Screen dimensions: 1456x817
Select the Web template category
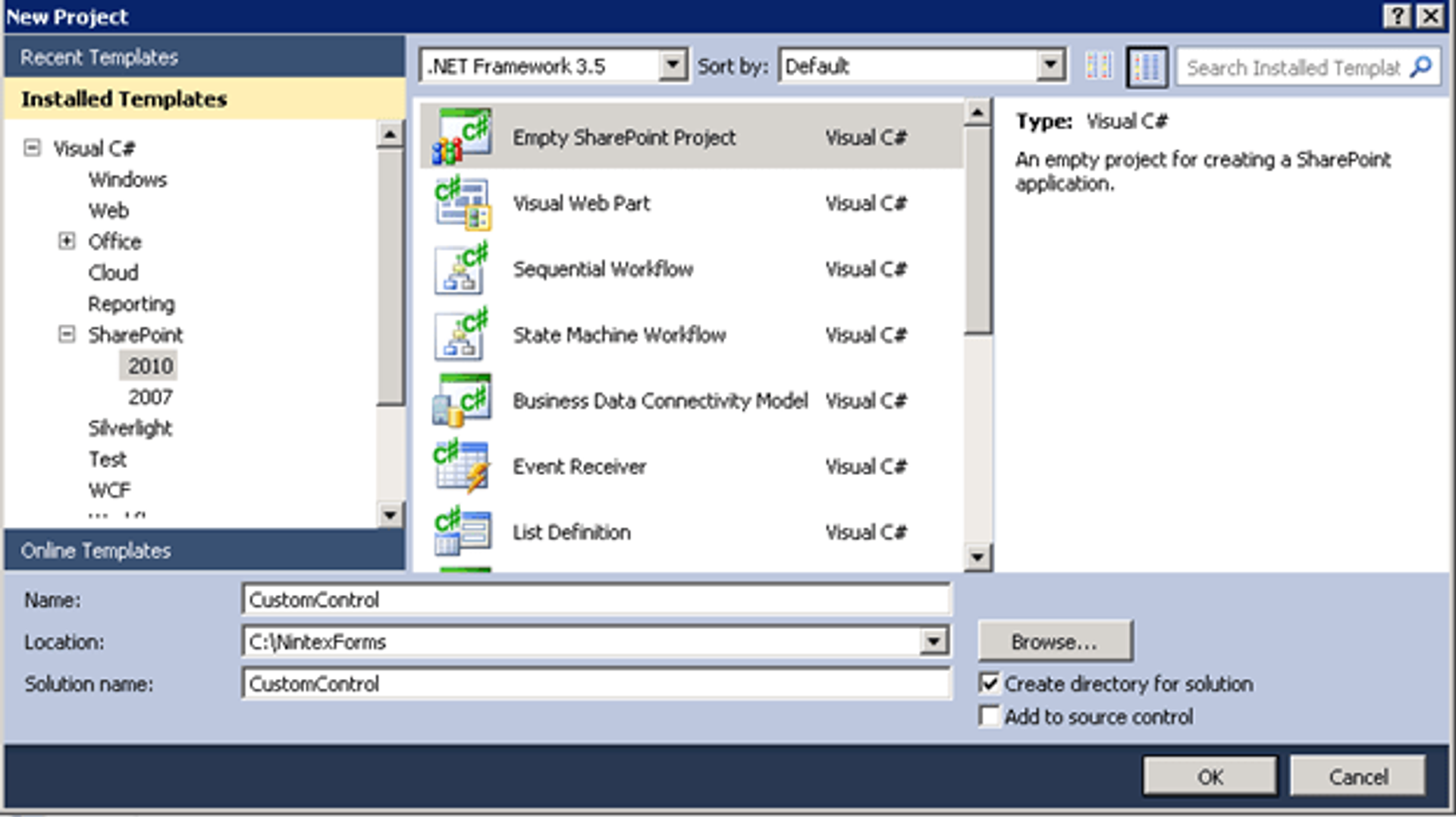click(x=108, y=210)
